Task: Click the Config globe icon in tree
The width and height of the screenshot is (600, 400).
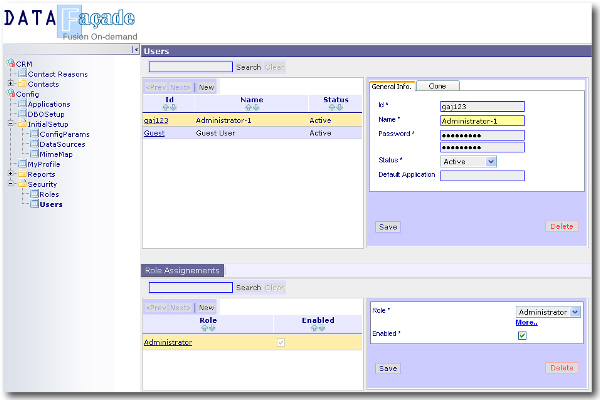Action: pyautogui.click(x=11, y=94)
